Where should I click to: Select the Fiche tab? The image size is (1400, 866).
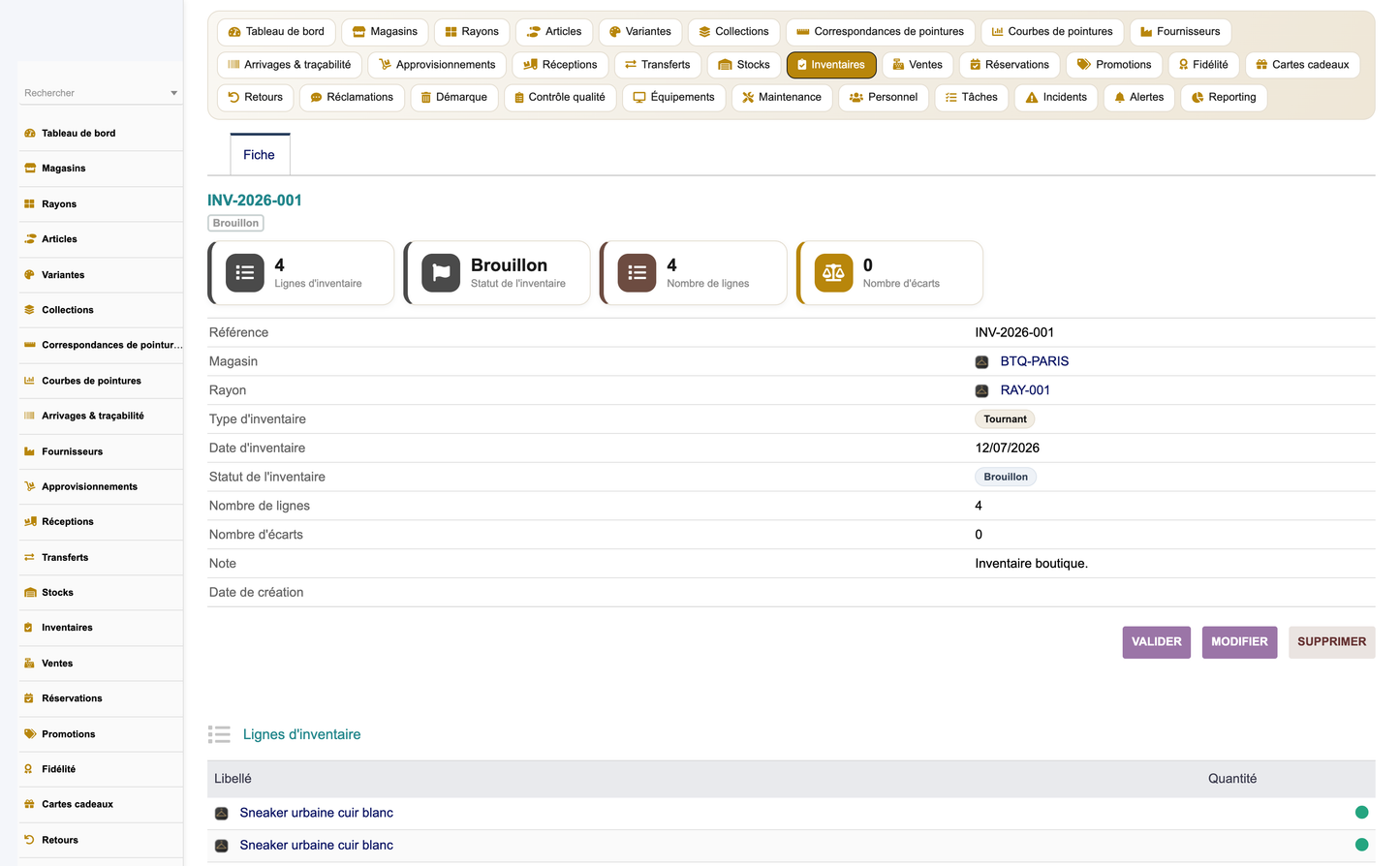pos(260,155)
